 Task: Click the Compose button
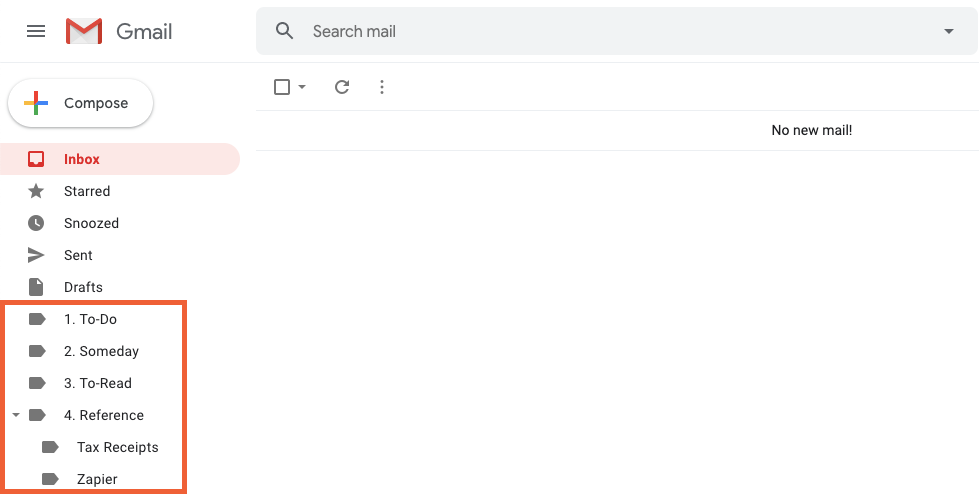[81, 103]
